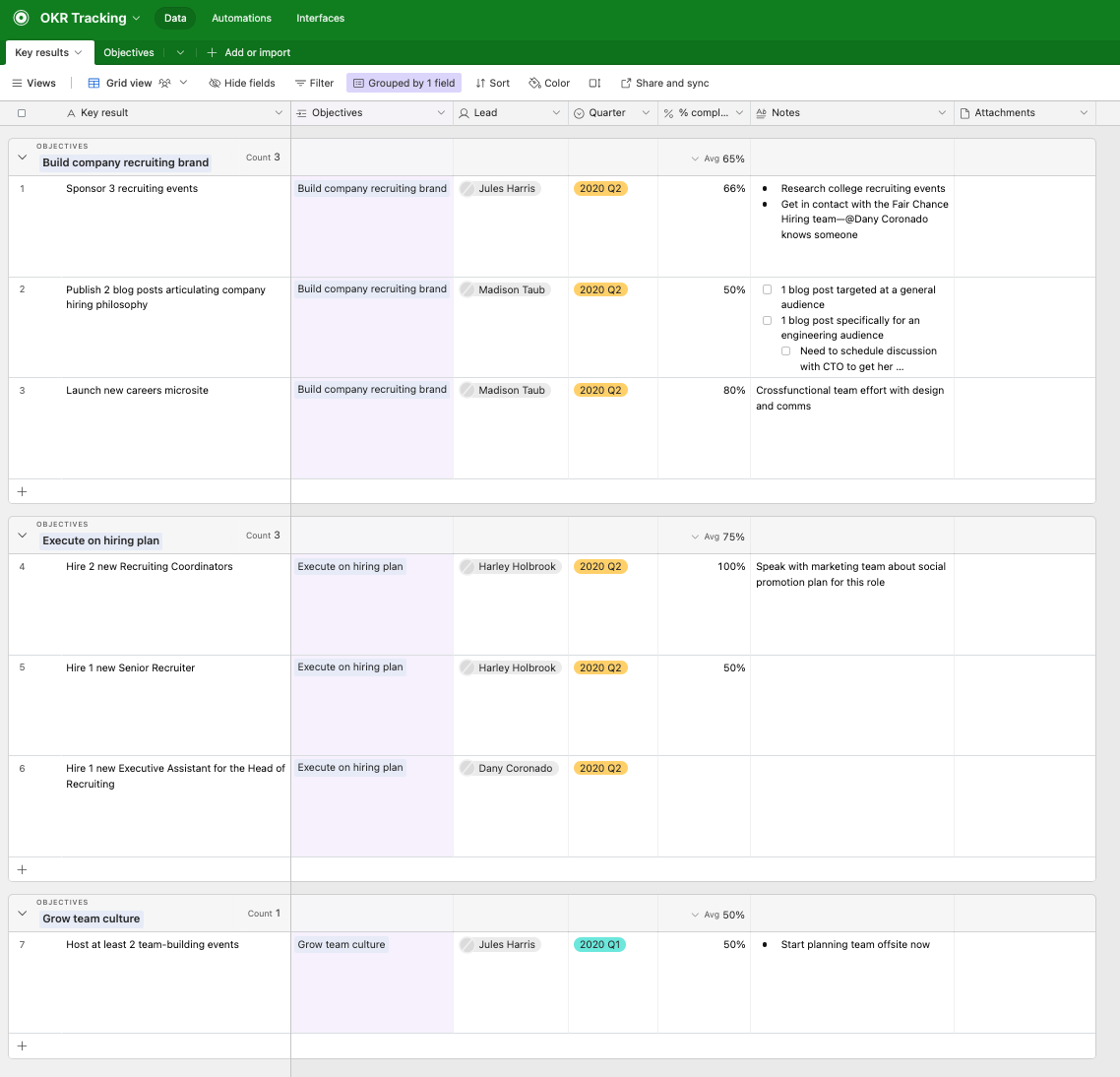Click the Hide fields eye icon
Screen dimensions: 1120x1077
(x=215, y=84)
